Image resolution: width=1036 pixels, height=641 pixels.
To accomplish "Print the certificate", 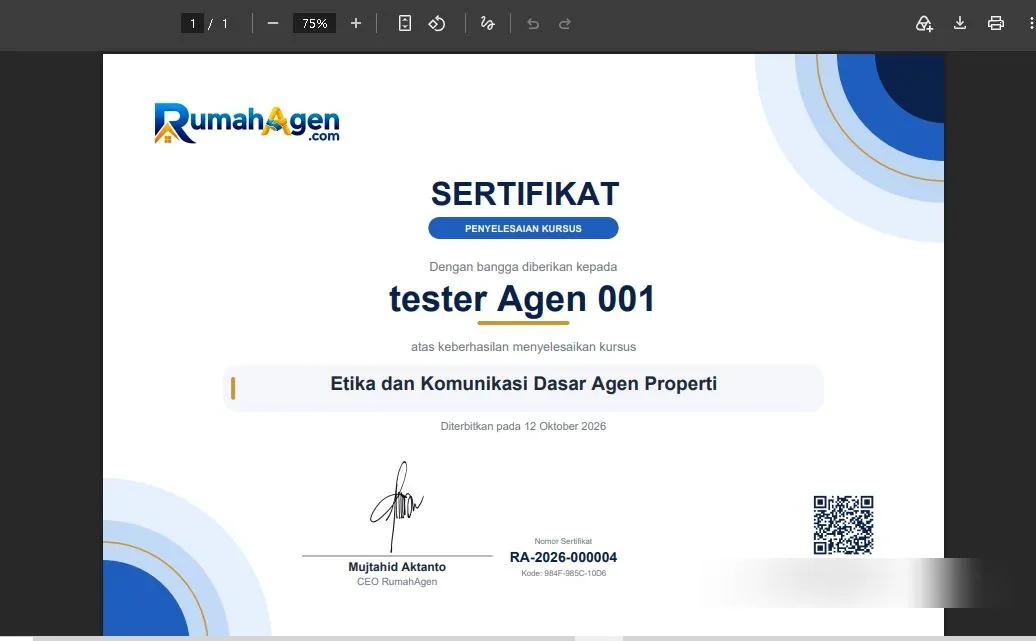I will (x=996, y=24).
